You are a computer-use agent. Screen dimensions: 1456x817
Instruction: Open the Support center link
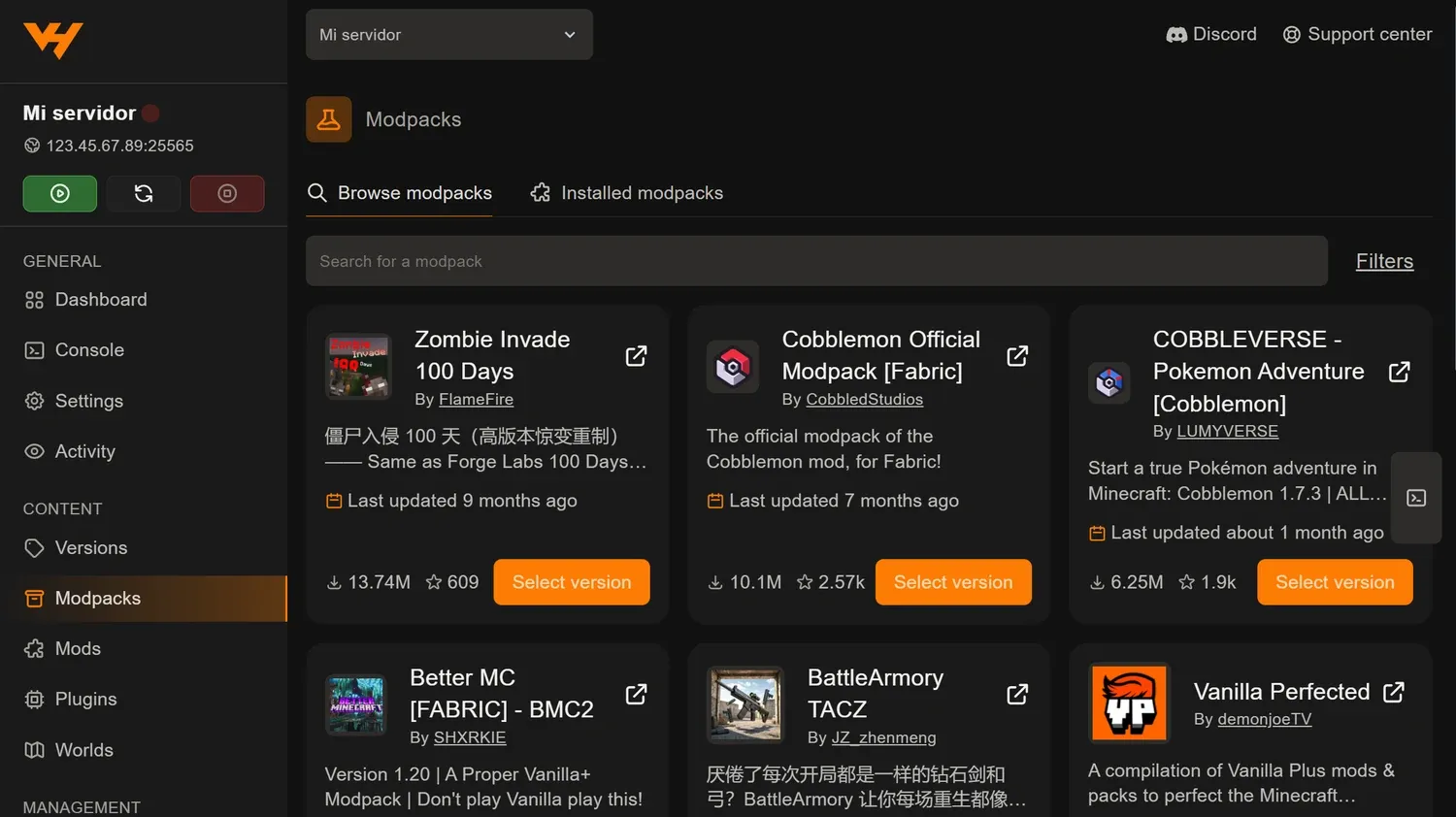1357,34
